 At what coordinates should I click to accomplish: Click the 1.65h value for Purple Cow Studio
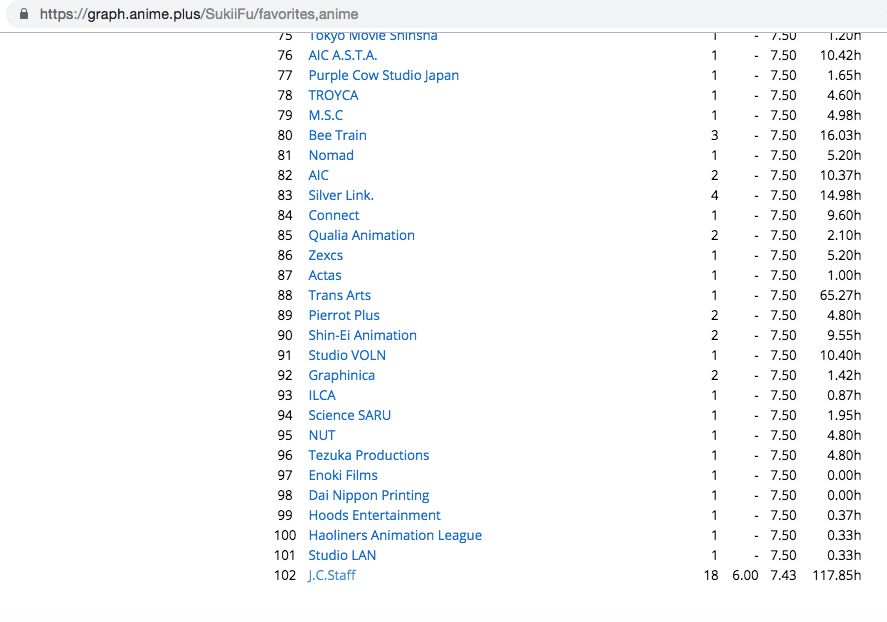[844, 75]
